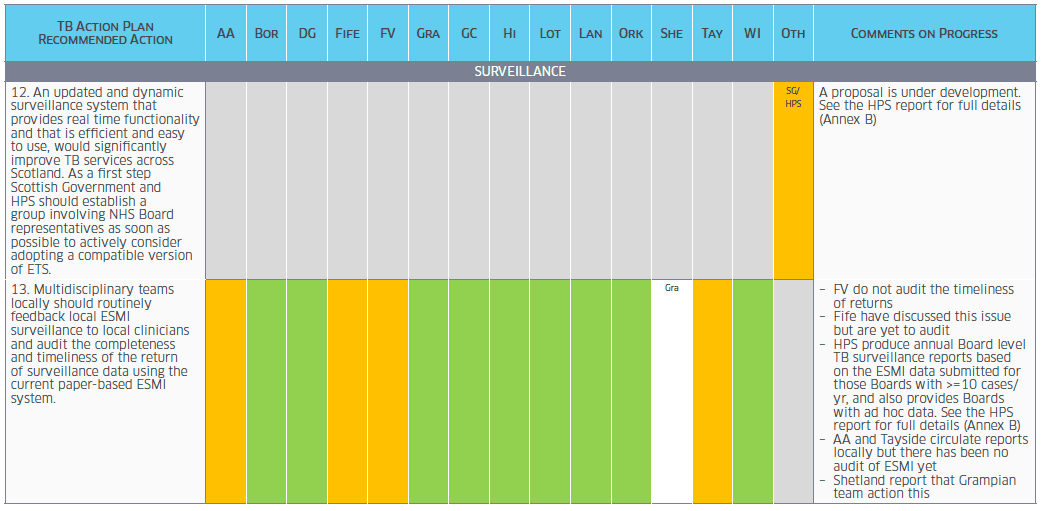The width and height of the screenshot is (1043, 511).
Task: Click the She column header
Action: pos(672,33)
